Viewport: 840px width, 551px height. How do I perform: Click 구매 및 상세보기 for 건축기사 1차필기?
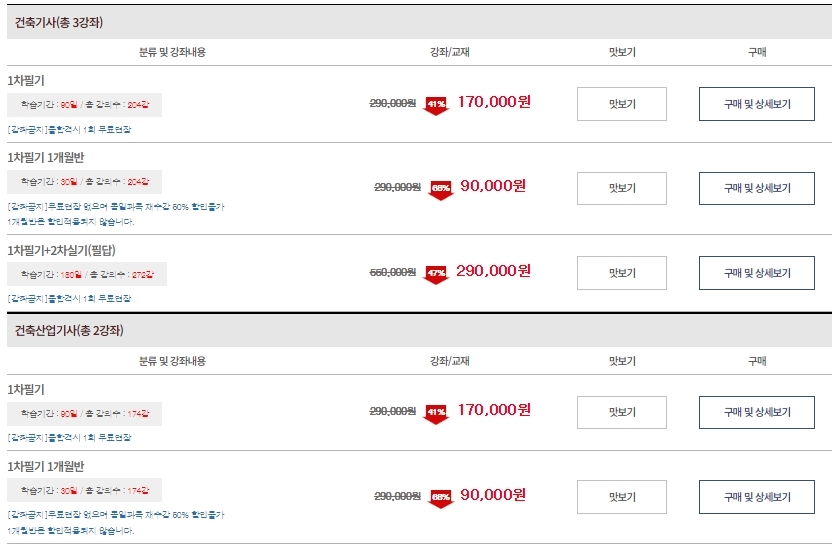pos(756,104)
